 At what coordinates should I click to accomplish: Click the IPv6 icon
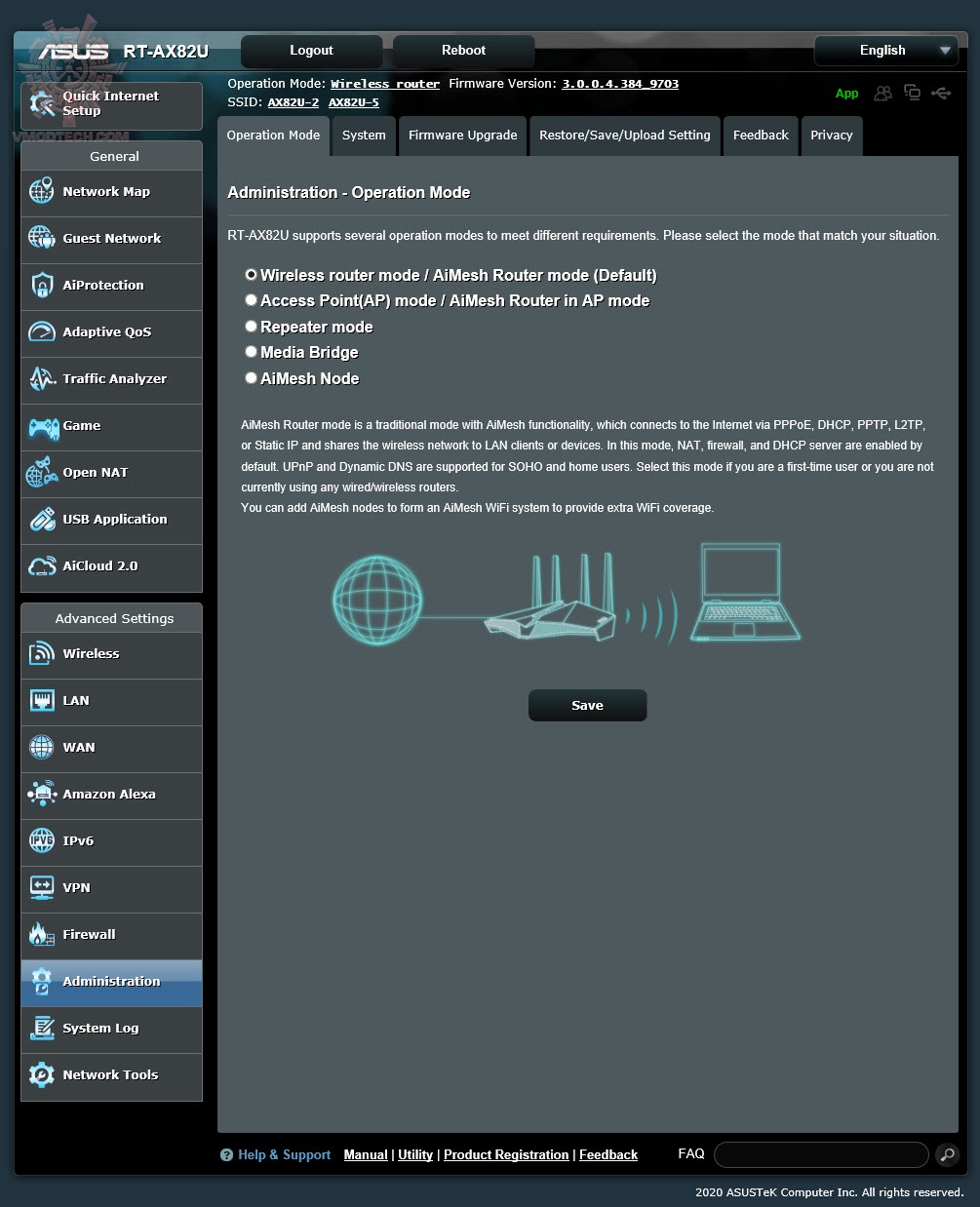click(42, 840)
